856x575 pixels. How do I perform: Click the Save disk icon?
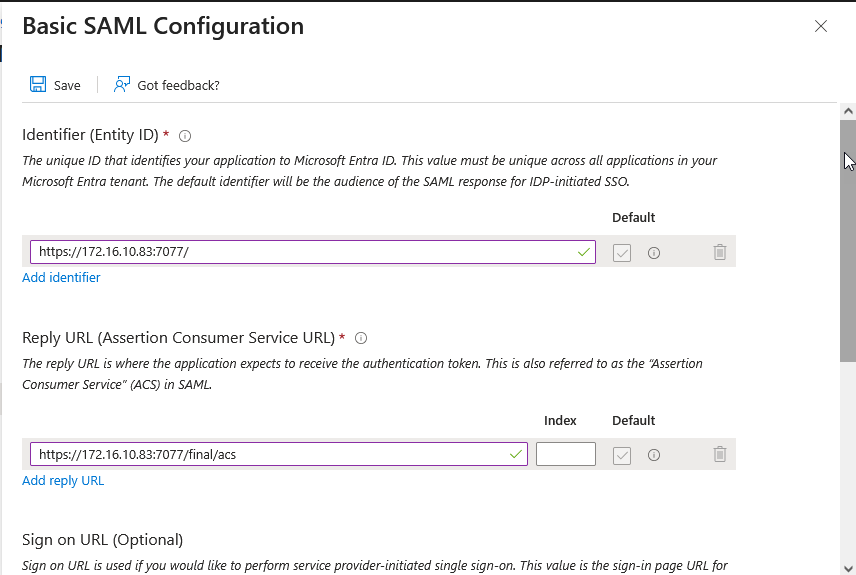[x=38, y=85]
